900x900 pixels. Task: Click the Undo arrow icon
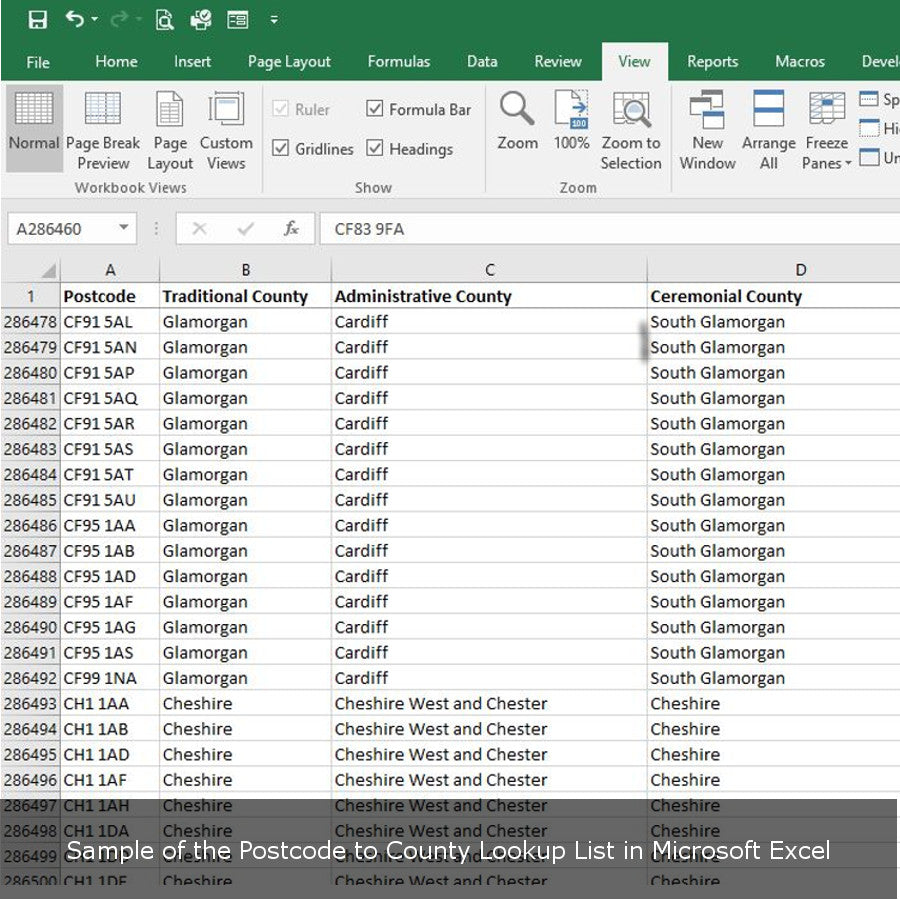(x=74, y=19)
